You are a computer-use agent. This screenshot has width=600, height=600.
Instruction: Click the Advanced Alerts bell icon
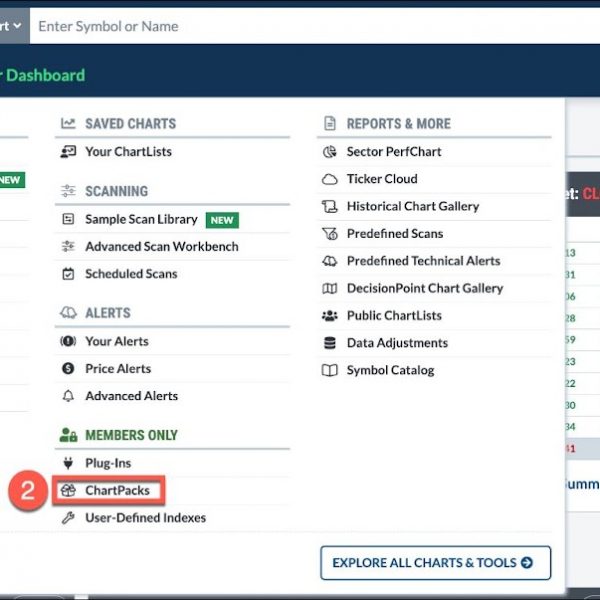click(68, 396)
